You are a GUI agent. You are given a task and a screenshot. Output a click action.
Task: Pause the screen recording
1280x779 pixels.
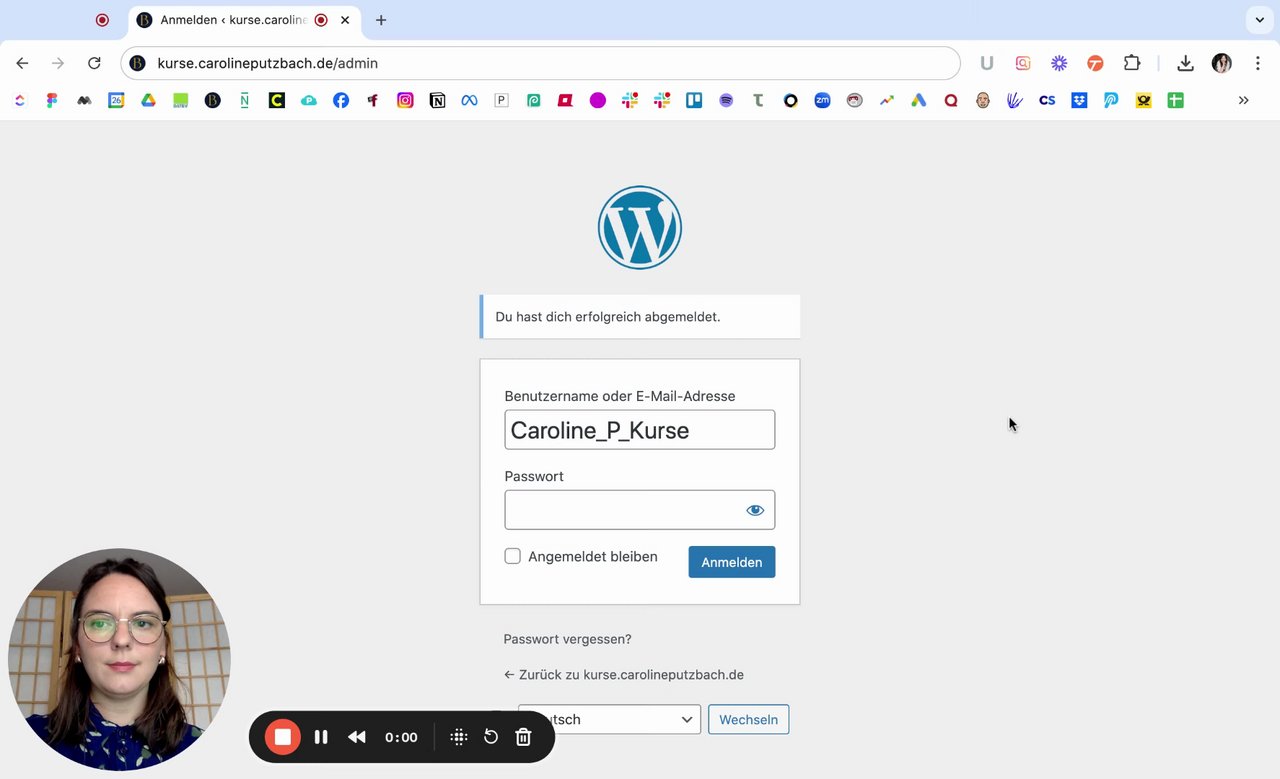[321, 737]
